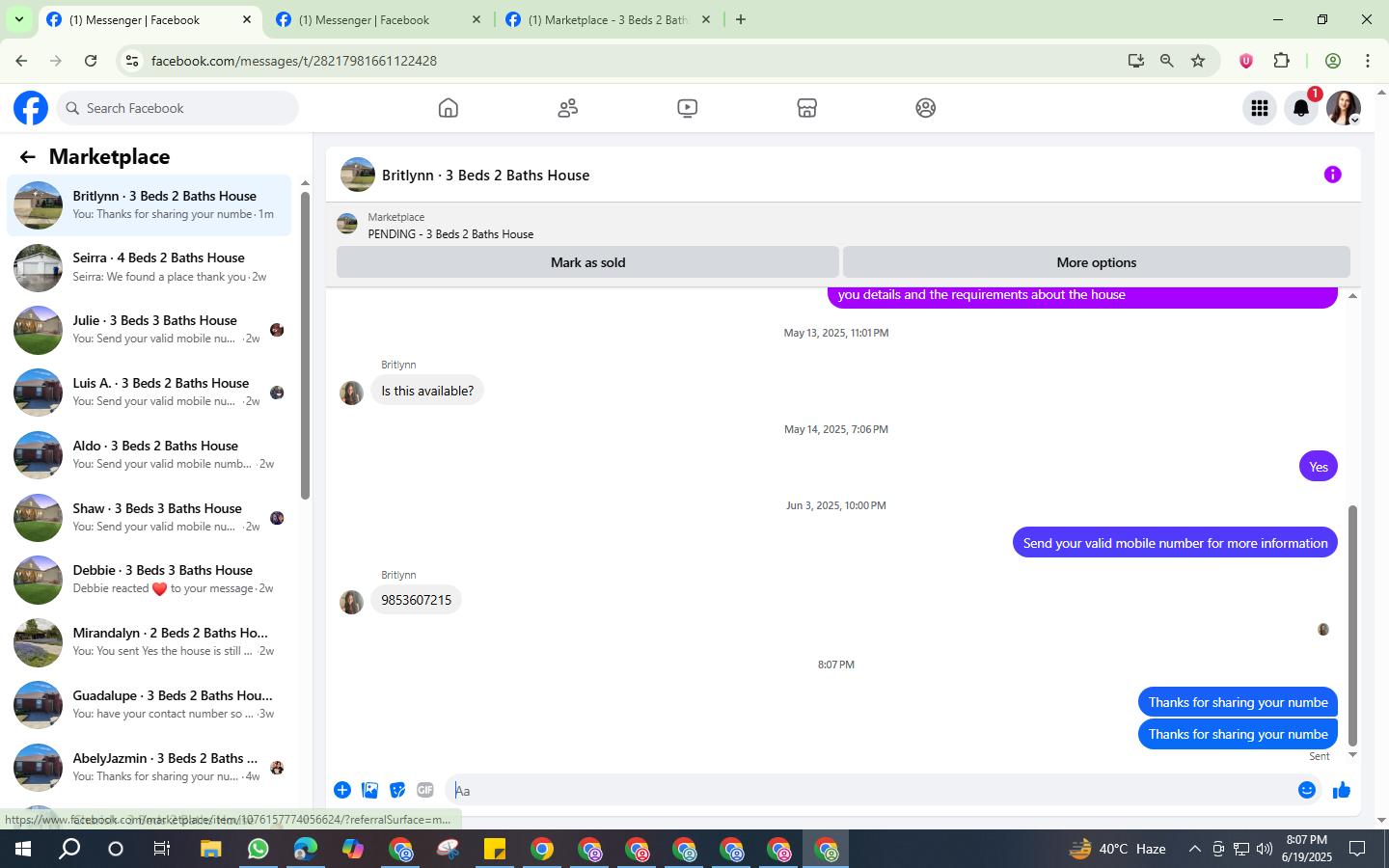1389x868 pixels.
Task: Click the Mark as sold button
Action: [587, 262]
